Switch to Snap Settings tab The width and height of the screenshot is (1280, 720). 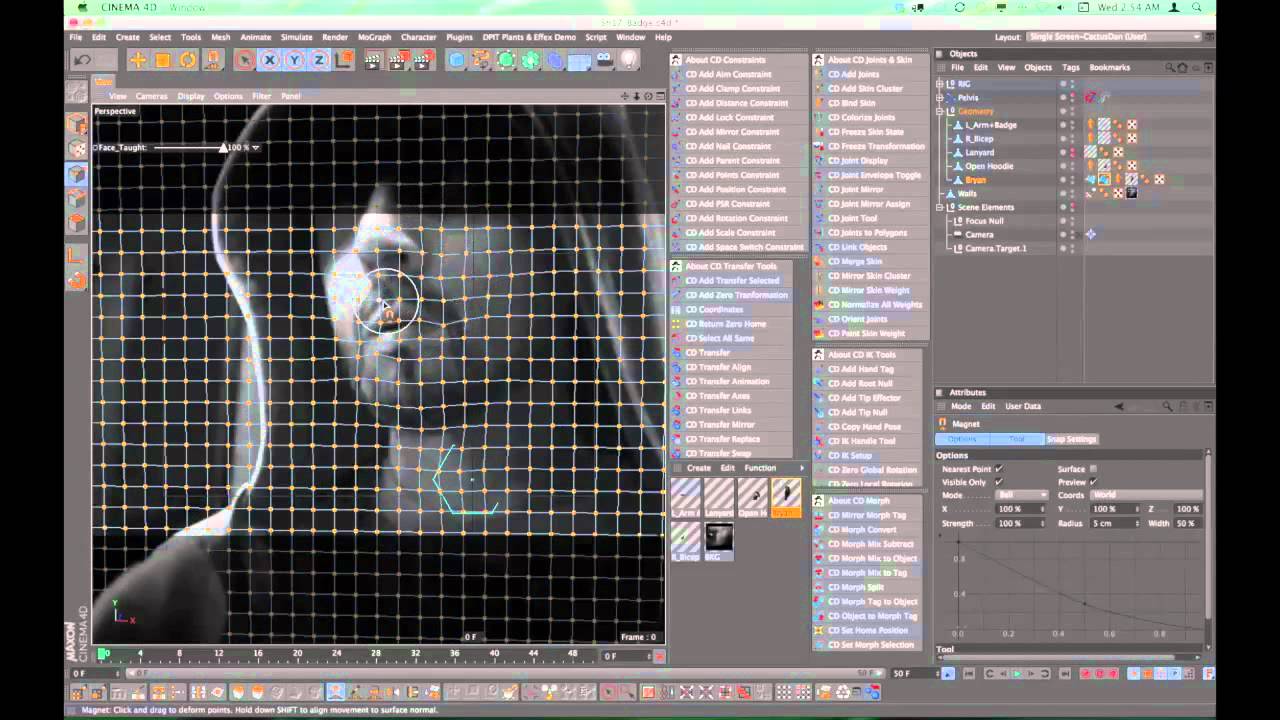(1072, 439)
